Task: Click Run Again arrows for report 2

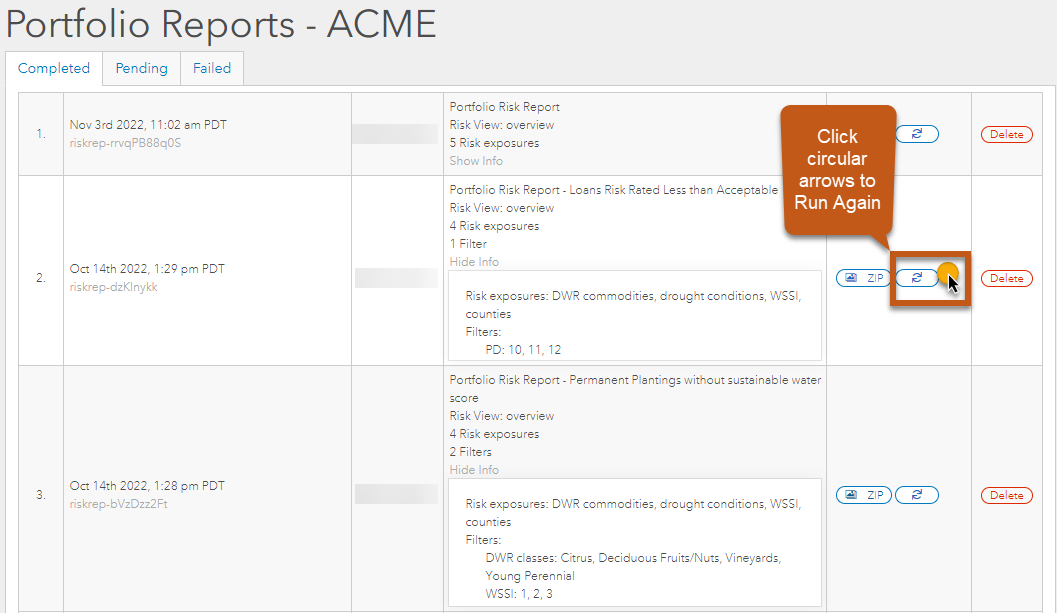Action: tap(916, 278)
